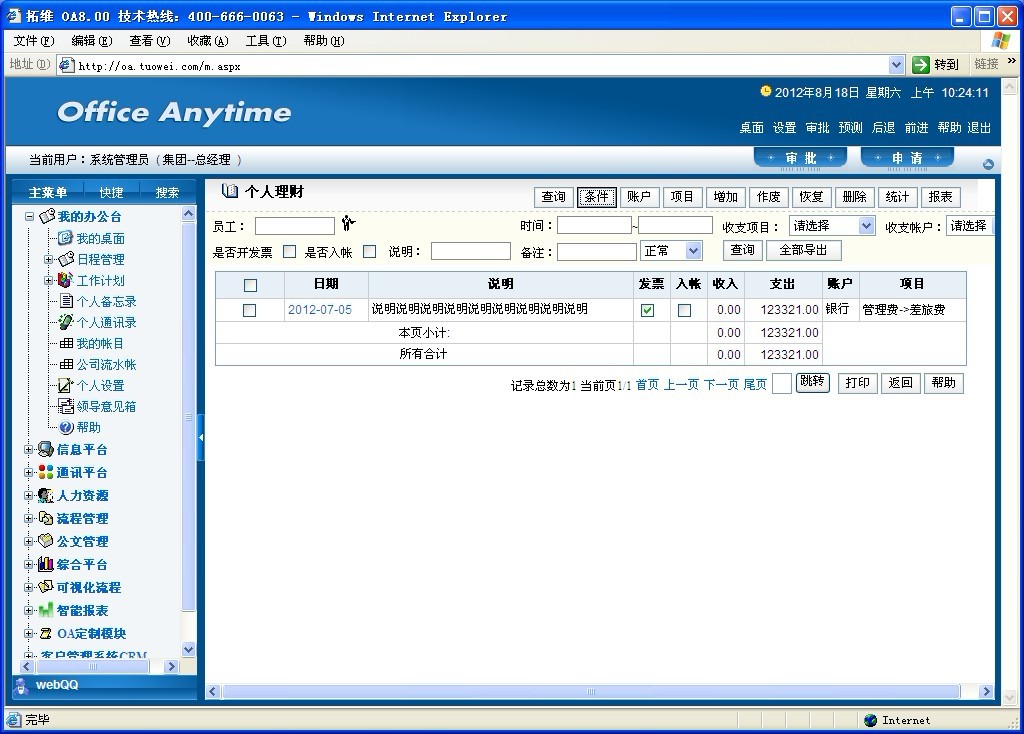Open 个人设置 in sidebar tree
This screenshot has height=734, width=1024.
100,385
